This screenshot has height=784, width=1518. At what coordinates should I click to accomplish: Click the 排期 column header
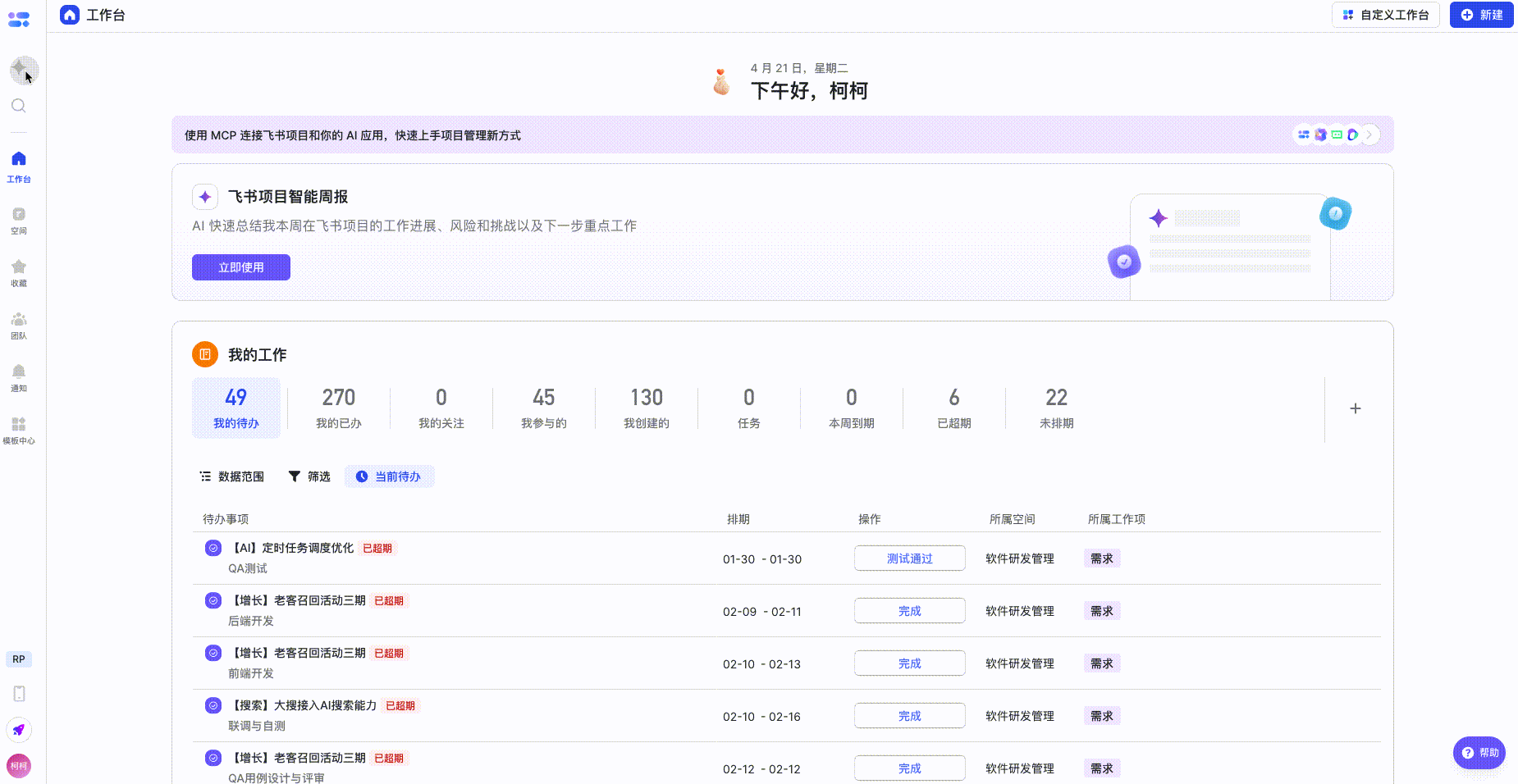point(738,519)
